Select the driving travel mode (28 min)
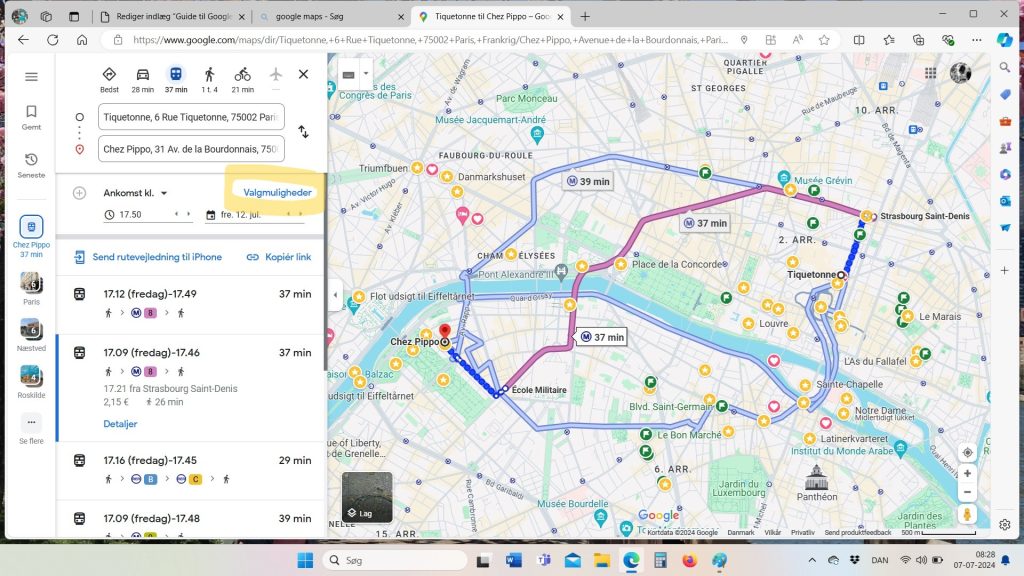Viewport: 1024px width, 576px height. point(143,76)
